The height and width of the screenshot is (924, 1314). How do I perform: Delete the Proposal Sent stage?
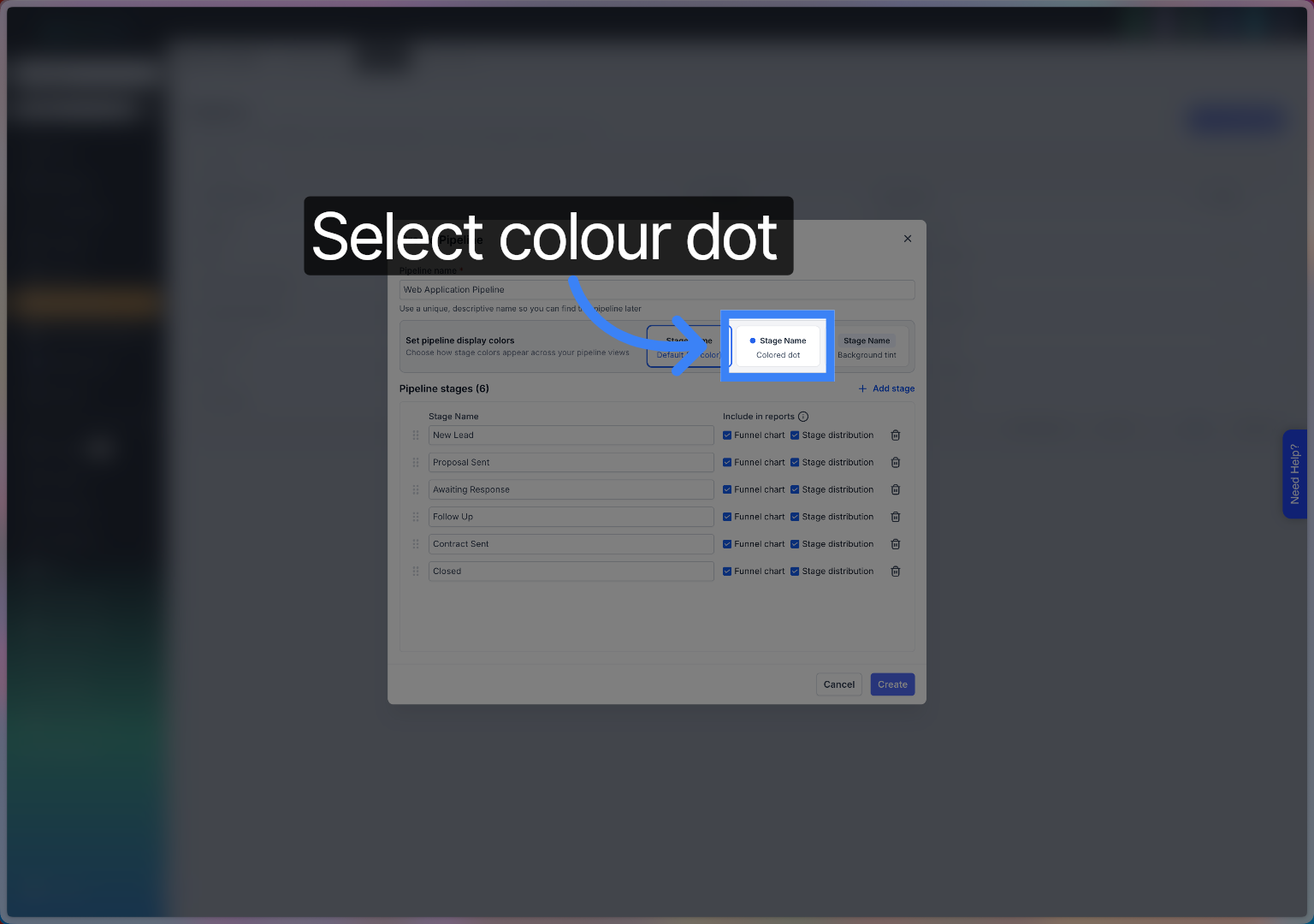coord(896,463)
